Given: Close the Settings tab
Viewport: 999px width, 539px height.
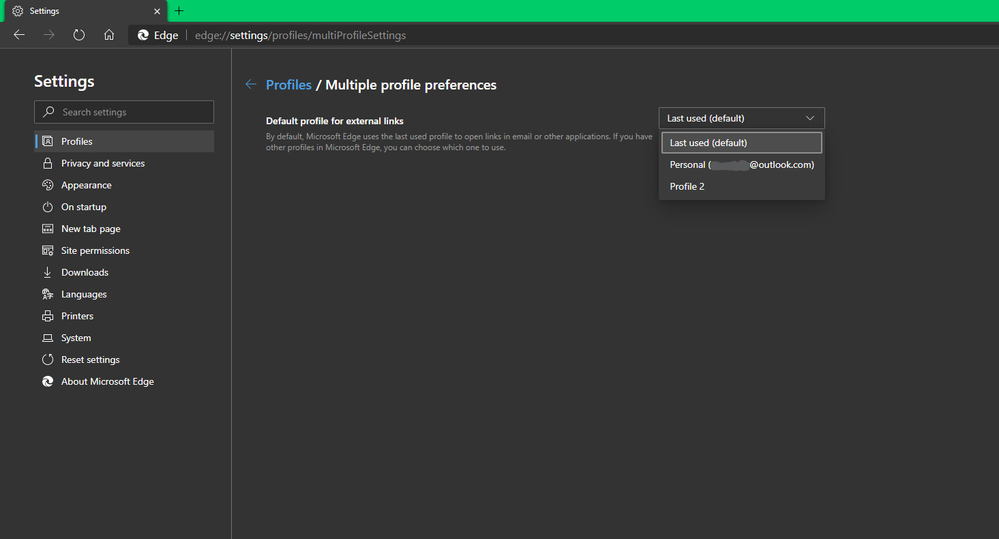Looking at the screenshot, I should tap(157, 11).
